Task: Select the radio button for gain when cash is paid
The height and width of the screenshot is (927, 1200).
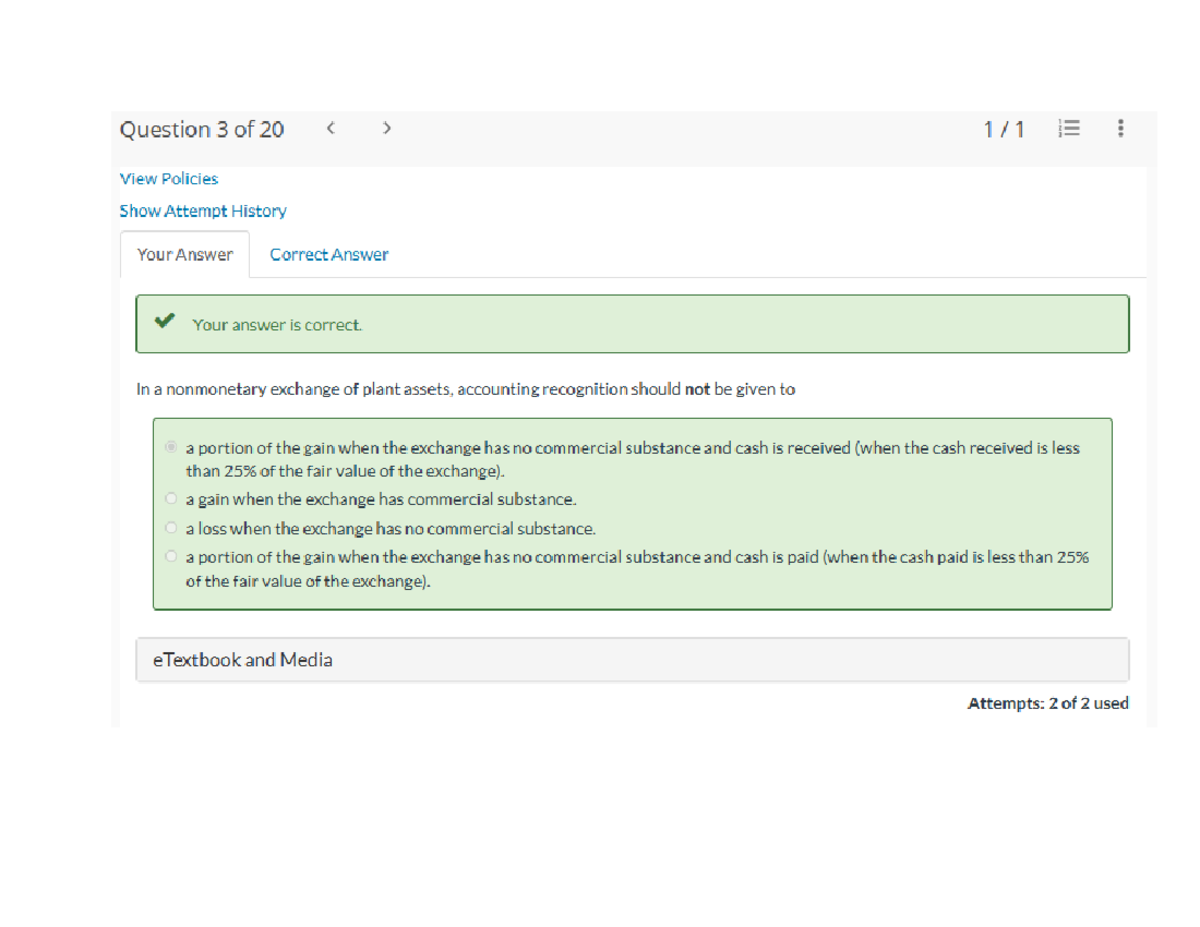Action: (172, 557)
